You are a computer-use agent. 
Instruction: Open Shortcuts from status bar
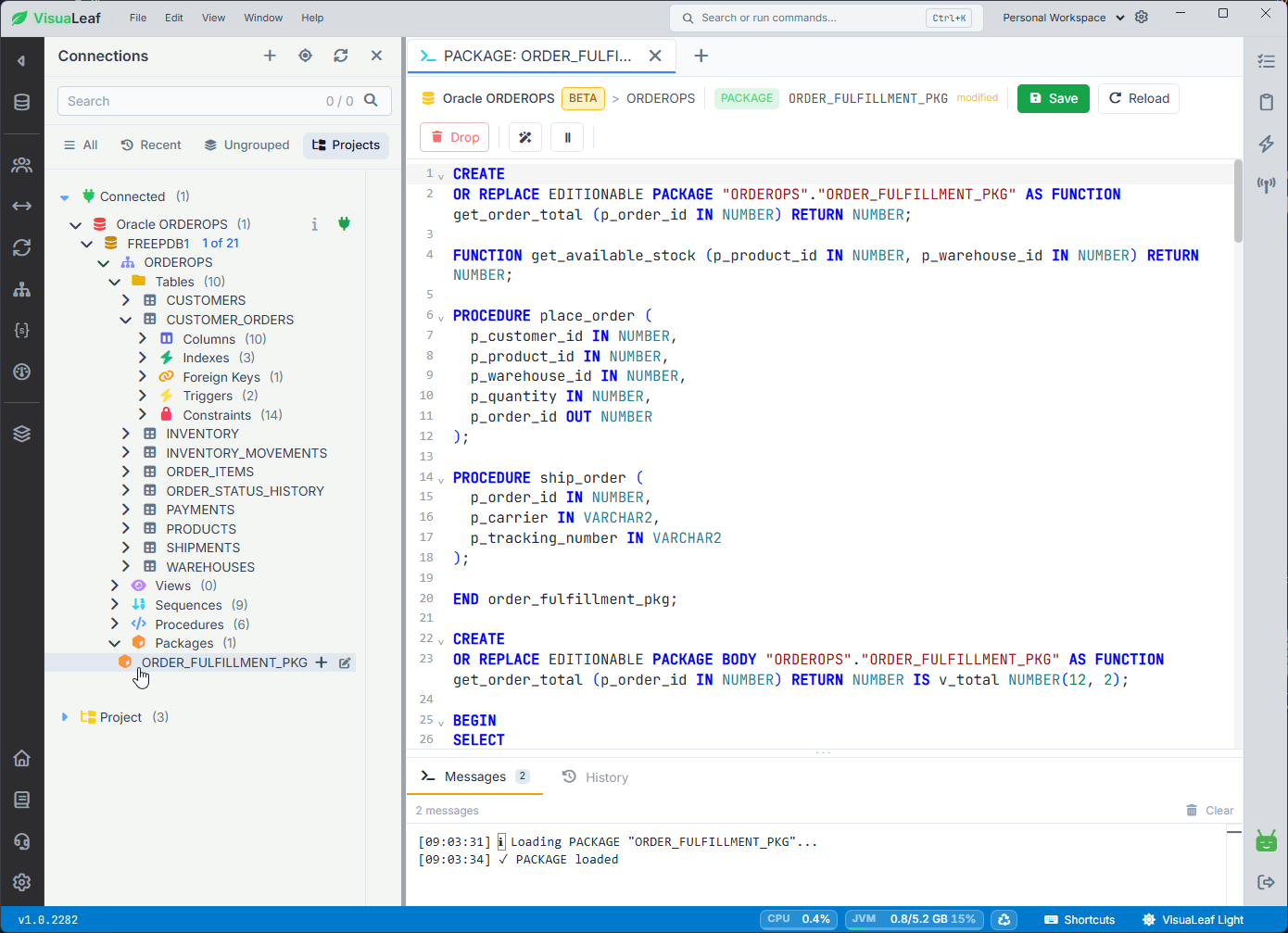[1080, 919]
